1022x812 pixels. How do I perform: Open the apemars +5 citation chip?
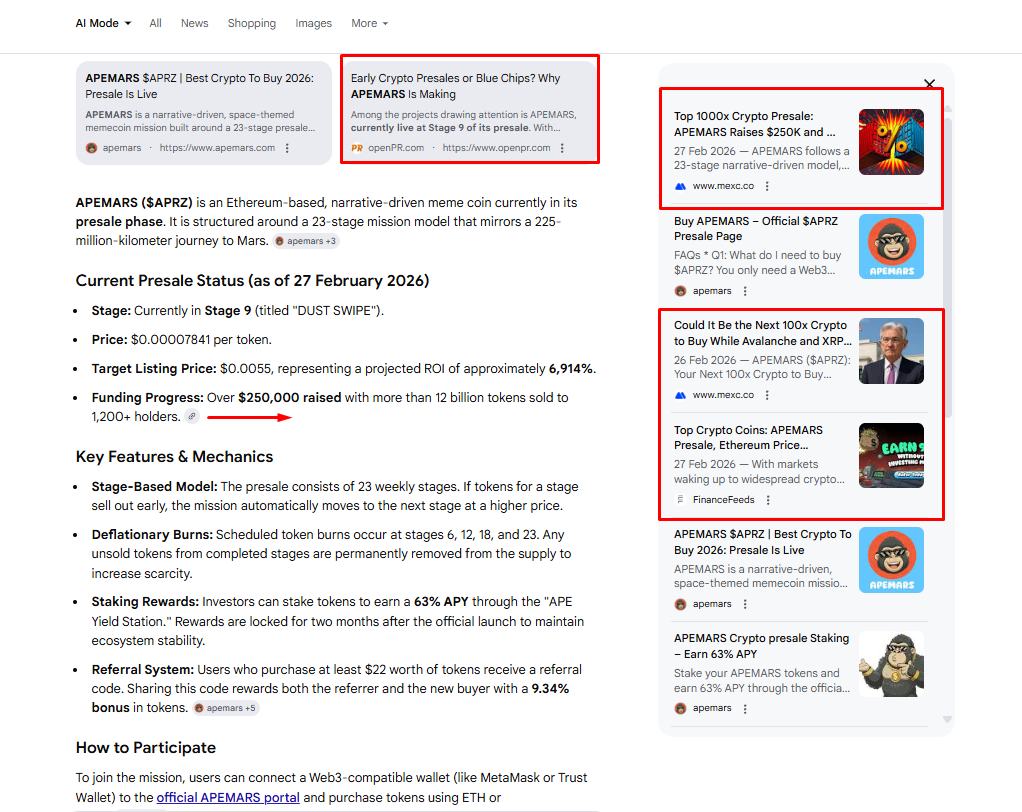point(226,708)
